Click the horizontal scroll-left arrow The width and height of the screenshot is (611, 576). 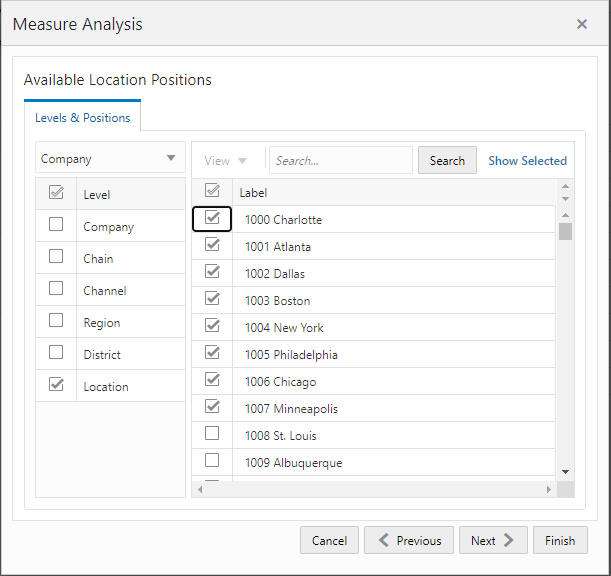200,489
